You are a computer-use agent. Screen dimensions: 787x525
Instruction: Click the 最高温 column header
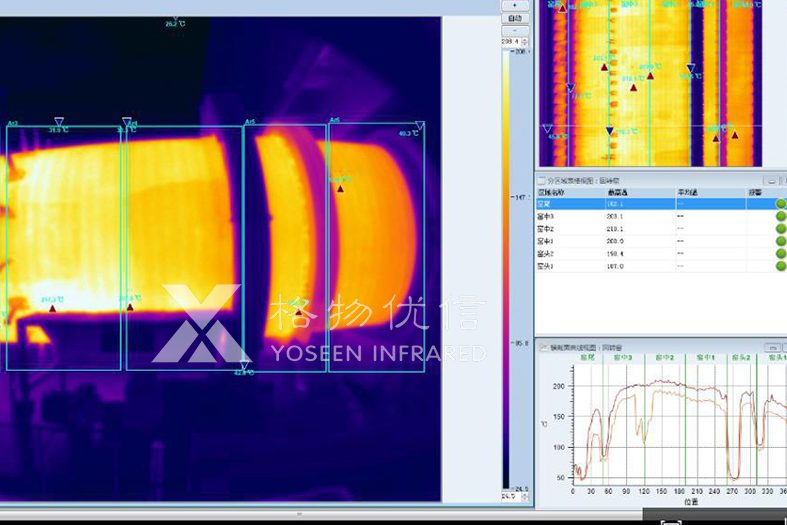(x=617, y=192)
